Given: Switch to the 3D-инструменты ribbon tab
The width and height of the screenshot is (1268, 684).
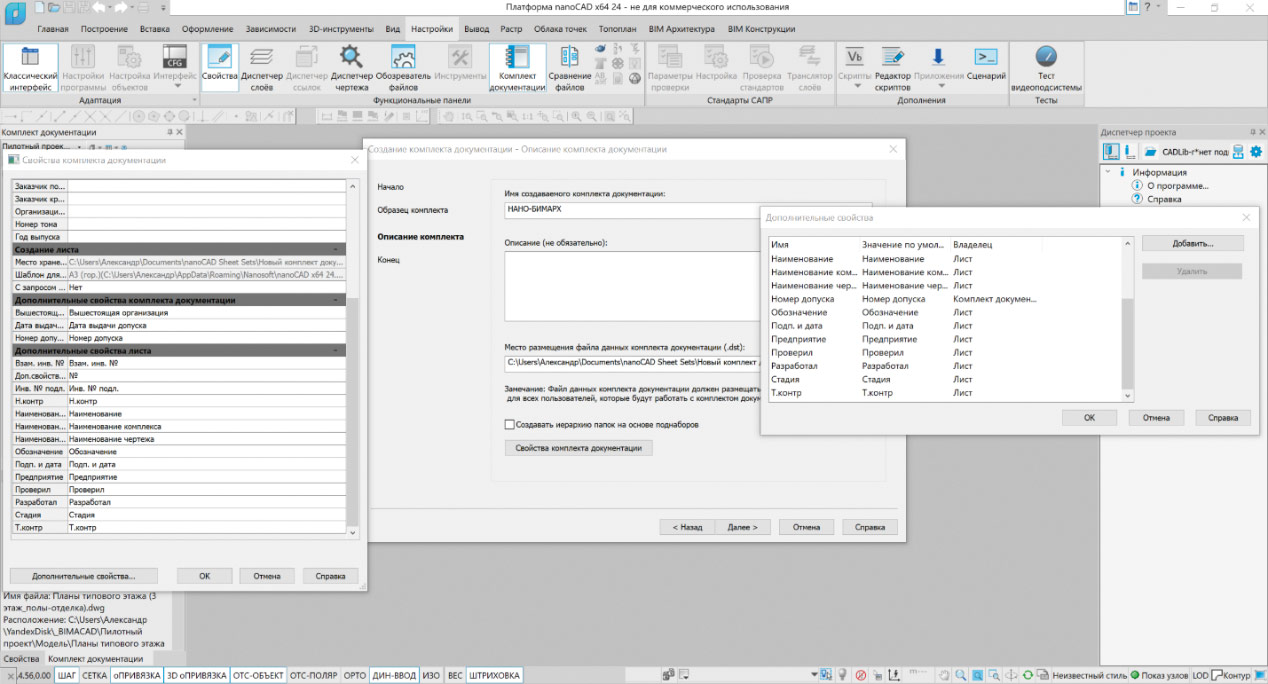Looking at the screenshot, I should 343,29.
